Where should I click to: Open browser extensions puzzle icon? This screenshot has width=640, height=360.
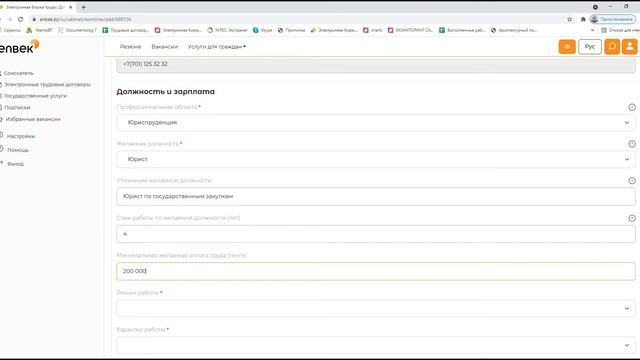583,19
